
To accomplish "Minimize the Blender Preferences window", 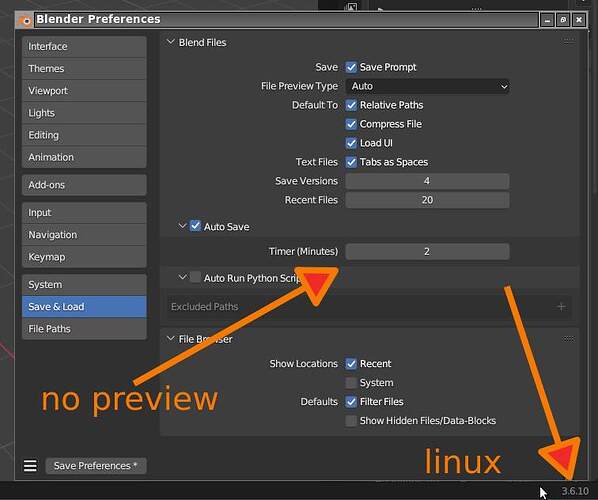I will [x=547, y=20].
